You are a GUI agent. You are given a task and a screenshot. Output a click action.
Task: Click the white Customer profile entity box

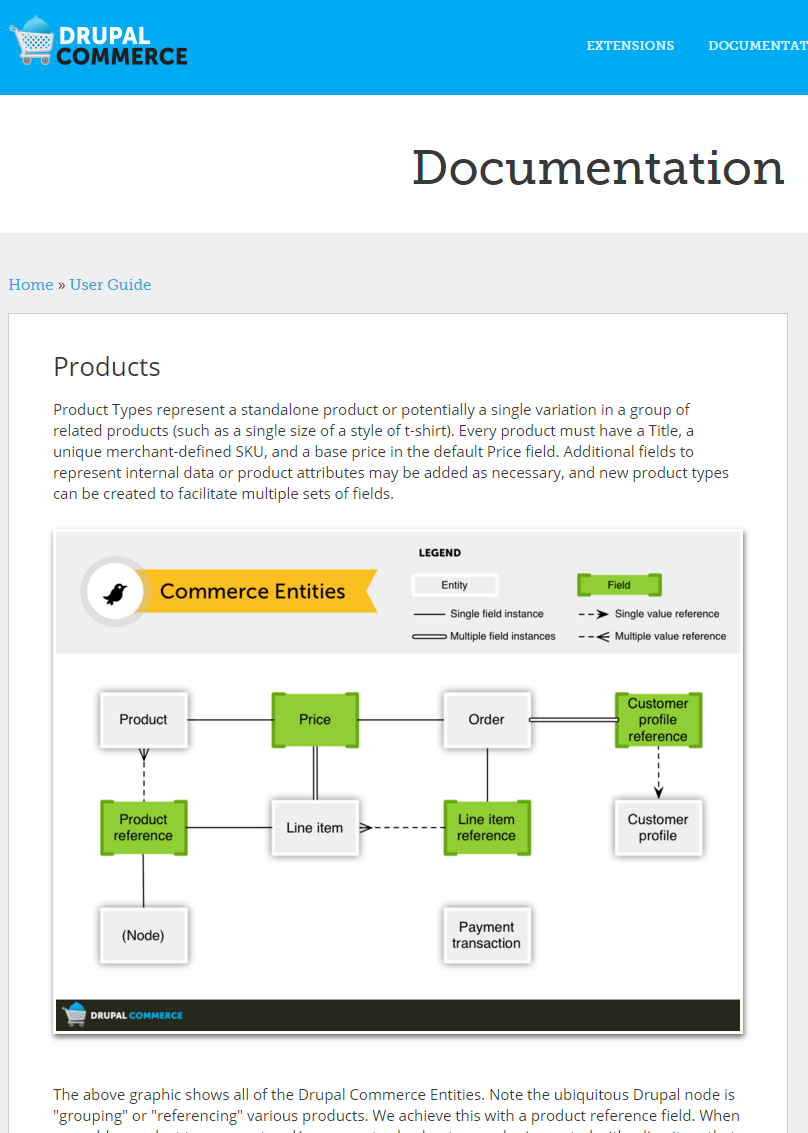pyautogui.click(x=658, y=828)
